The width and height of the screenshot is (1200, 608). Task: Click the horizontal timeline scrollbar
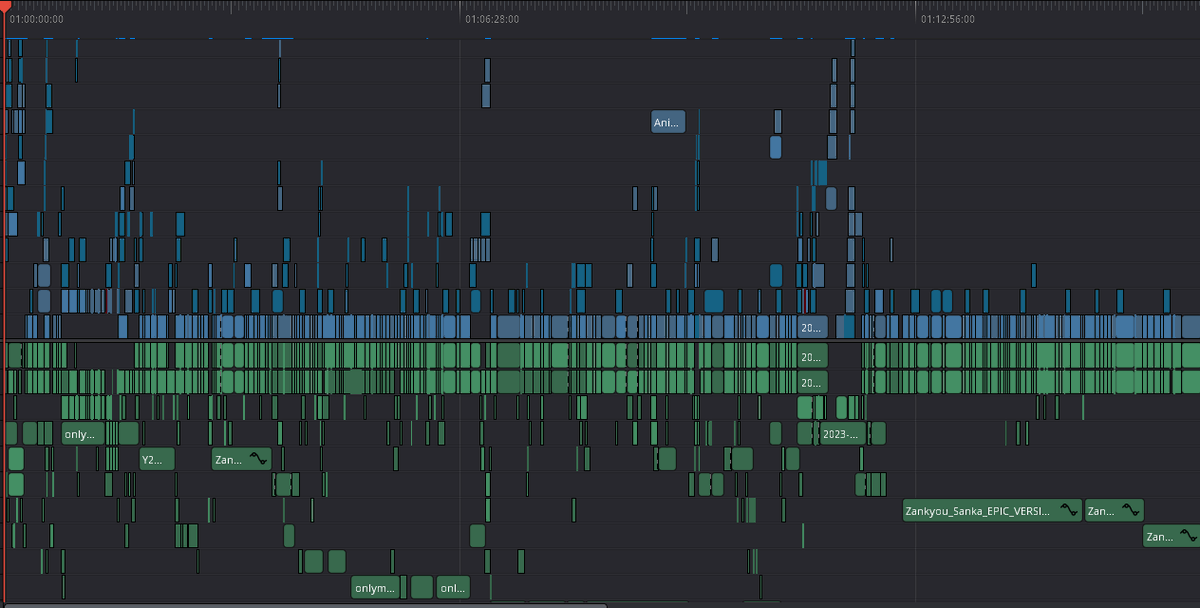click(304, 604)
